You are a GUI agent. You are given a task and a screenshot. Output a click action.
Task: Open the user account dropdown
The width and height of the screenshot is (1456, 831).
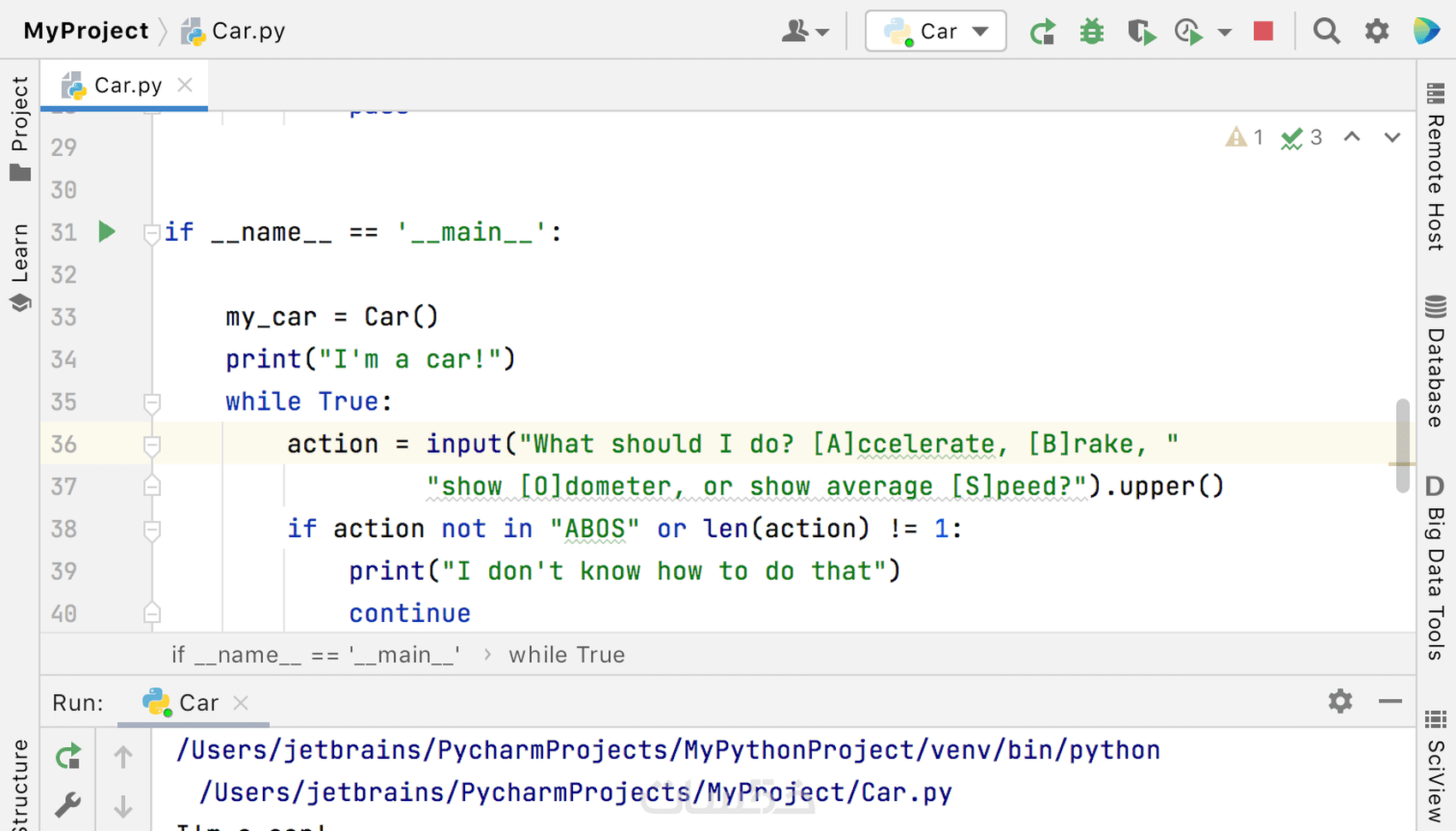[805, 32]
